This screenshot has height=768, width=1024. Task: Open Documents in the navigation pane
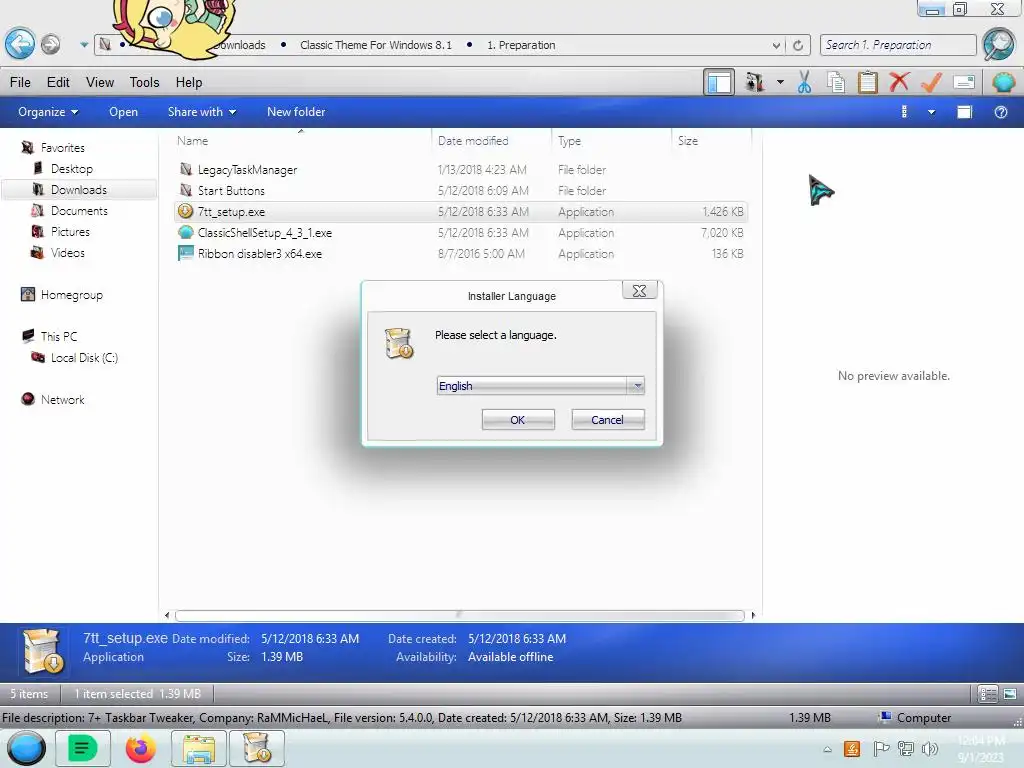point(79,210)
